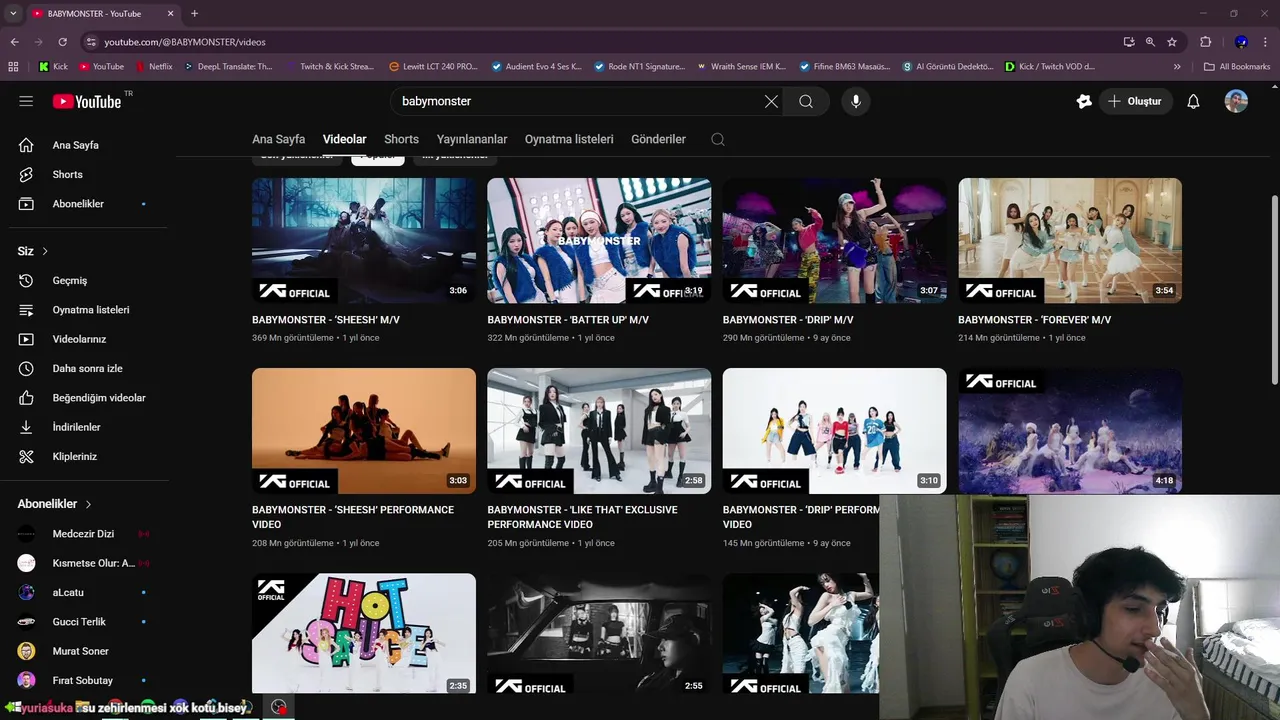The height and width of the screenshot is (720, 1280).
Task: Open BABYMONSTER - 'DRIP' M/V title
Action: tap(788, 320)
